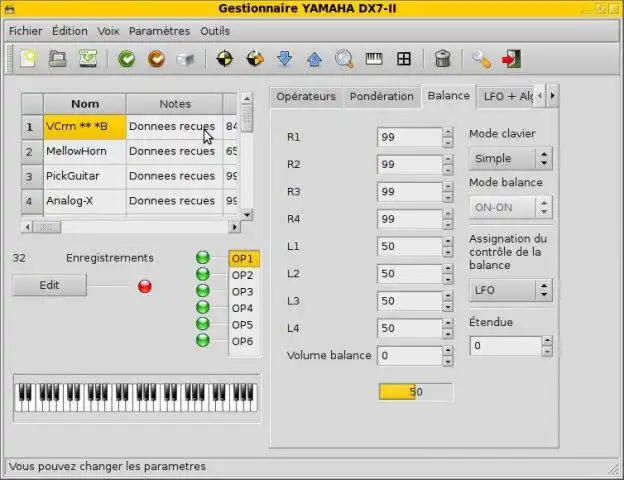The height and width of the screenshot is (480, 624).
Task: Decrease the L4 value with down arrow
Action: 448,334
